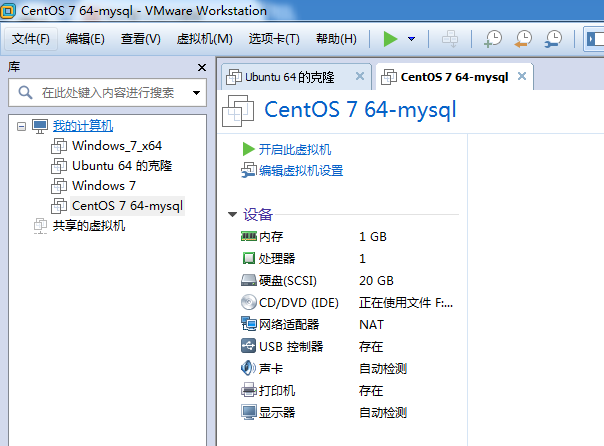Click the green power-on play toolbar icon

[x=390, y=39]
